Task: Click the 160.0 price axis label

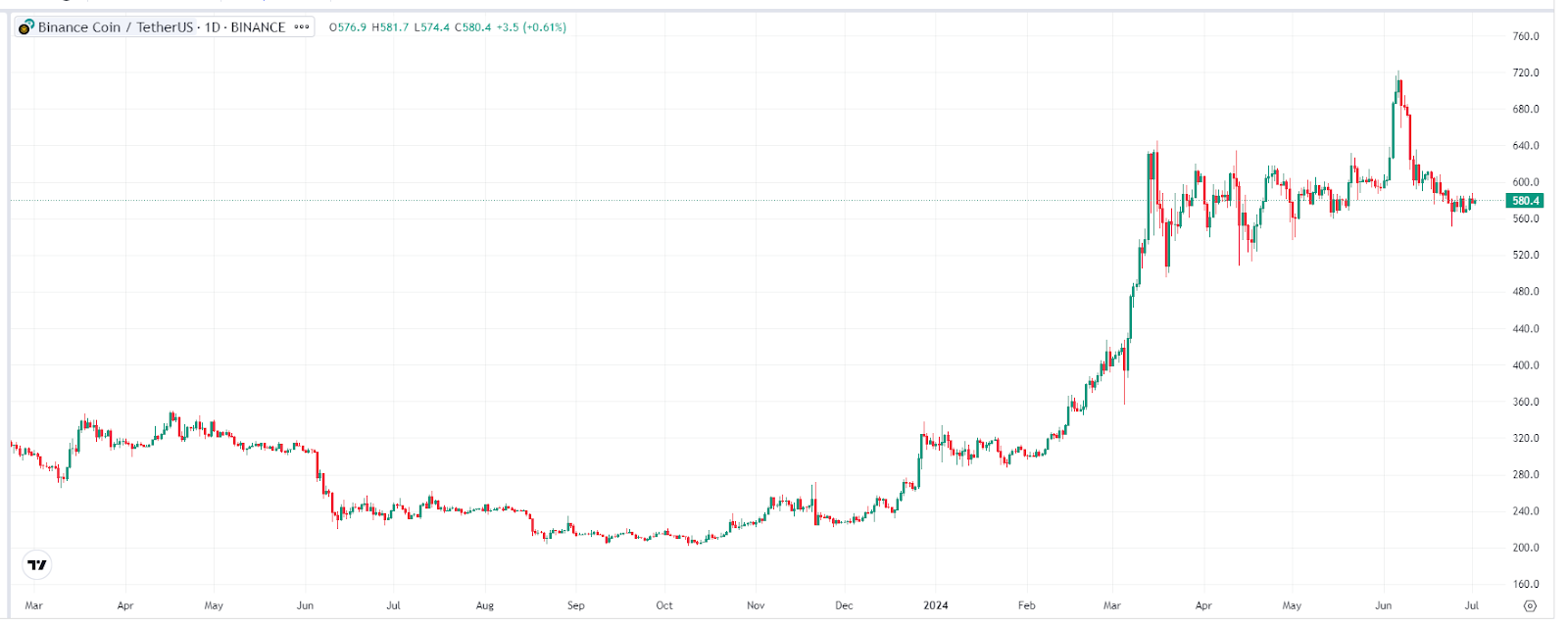Action: pos(1526,585)
